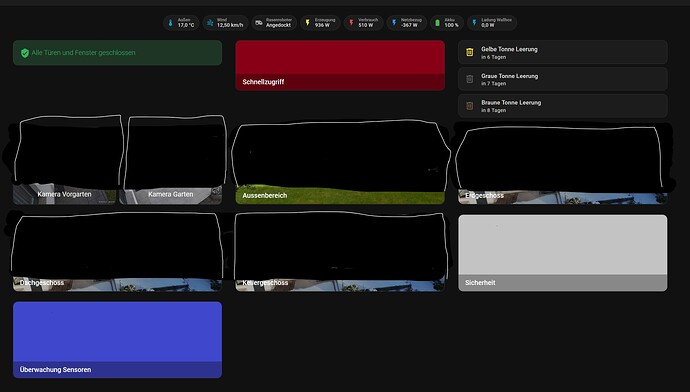Open the Netzbezug blue lightning icon
Screen dimensions: 690x392
(394, 22)
